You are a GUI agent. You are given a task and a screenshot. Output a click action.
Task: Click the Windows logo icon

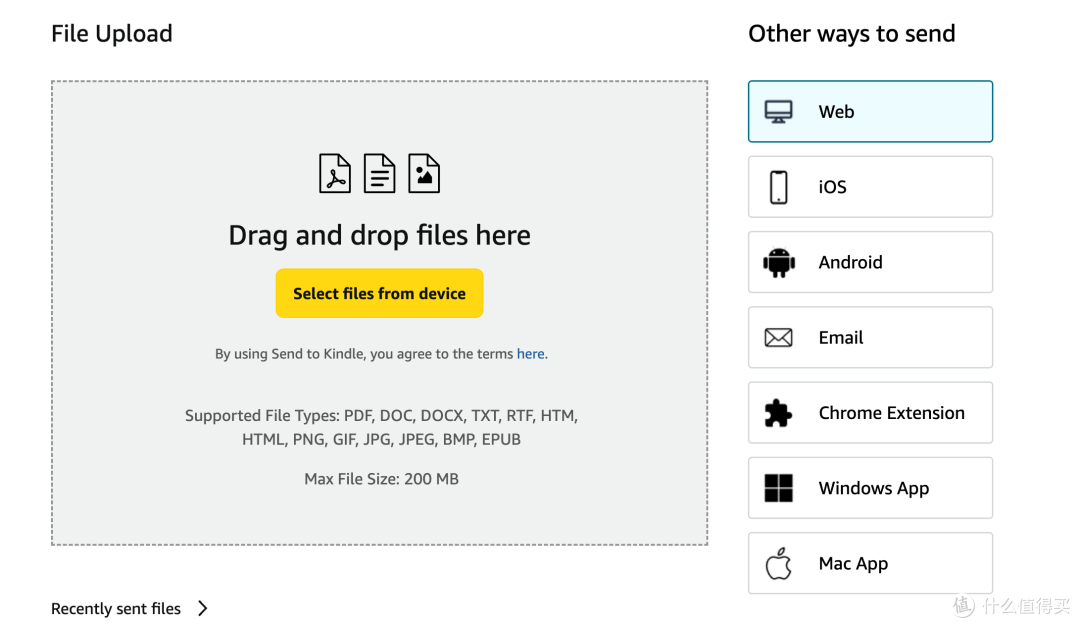tap(778, 488)
